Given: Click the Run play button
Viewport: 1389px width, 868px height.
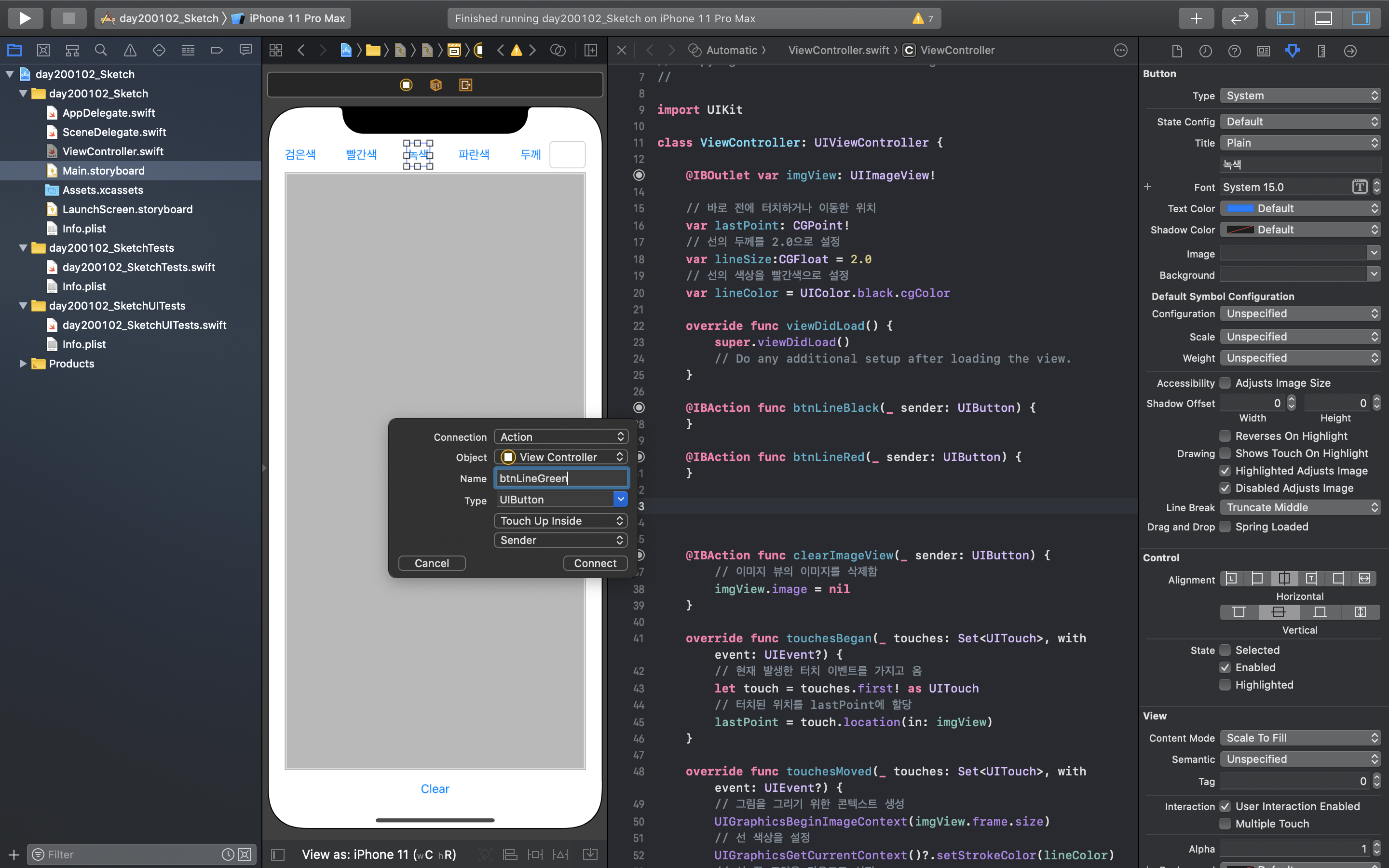Looking at the screenshot, I should pyautogui.click(x=25, y=18).
